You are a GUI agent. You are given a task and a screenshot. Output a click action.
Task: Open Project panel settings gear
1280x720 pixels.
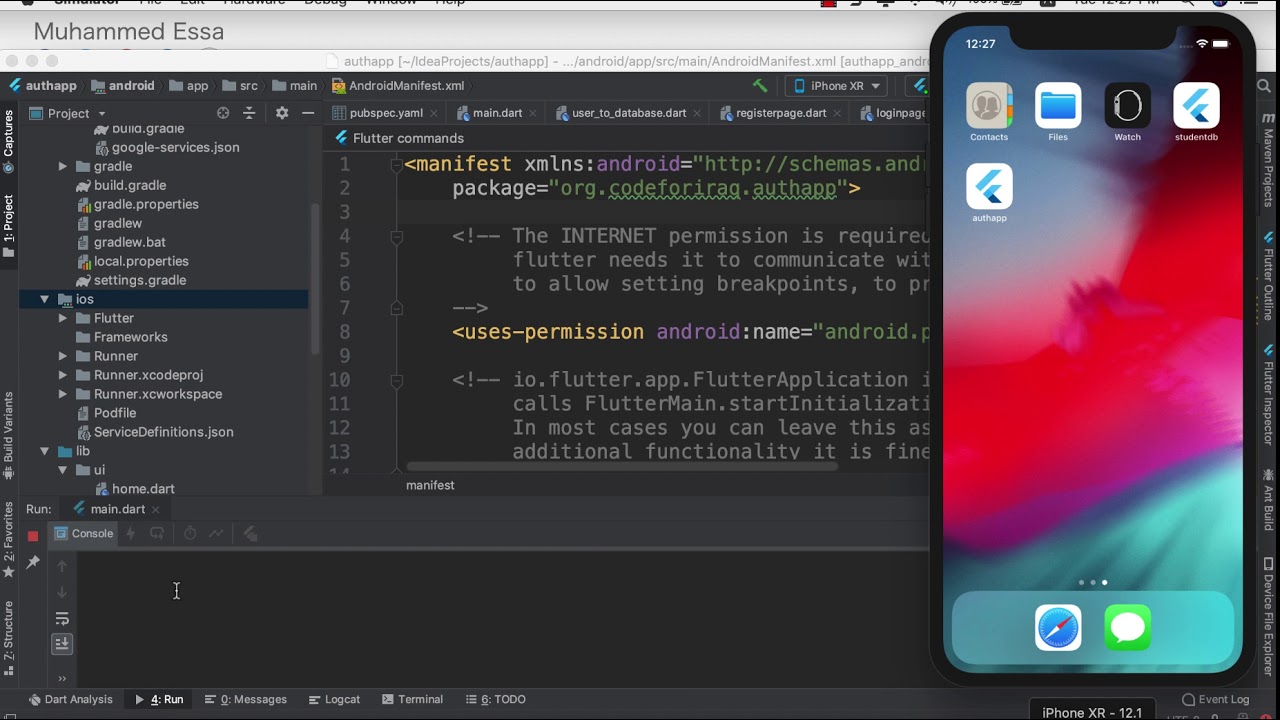point(282,113)
